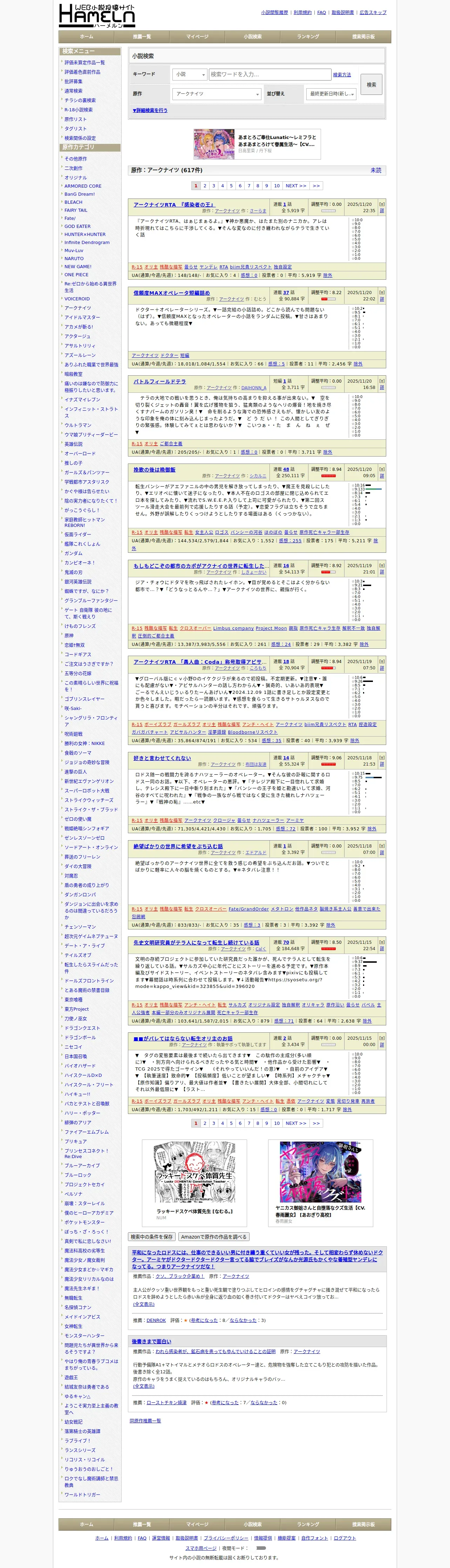Viewport: 450px width, 1568px height.
Task: Open ヤニカス御姐さん ad image
Action: pos(320,1172)
